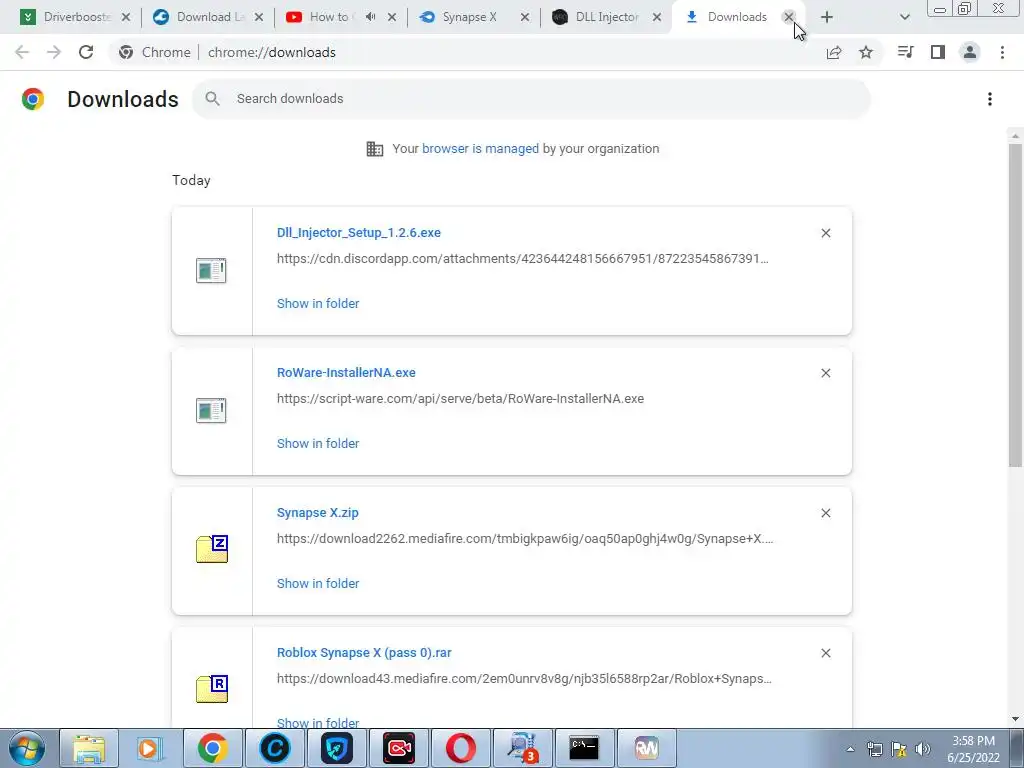Show Dll_Injector_Setup in folder
This screenshot has width=1024, height=768.
click(318, 304)
